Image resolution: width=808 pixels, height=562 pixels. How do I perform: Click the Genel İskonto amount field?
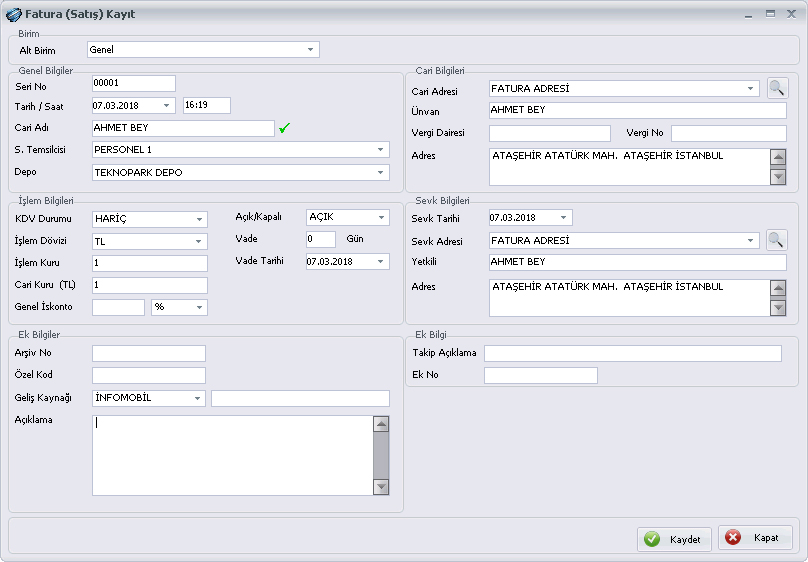[x=119, y=307]
